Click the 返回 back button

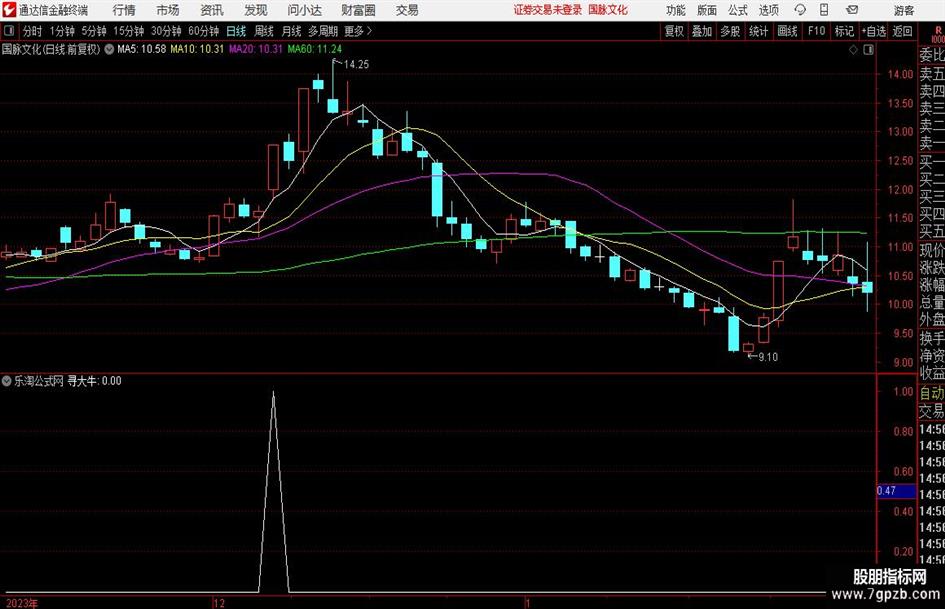point(902,31)
